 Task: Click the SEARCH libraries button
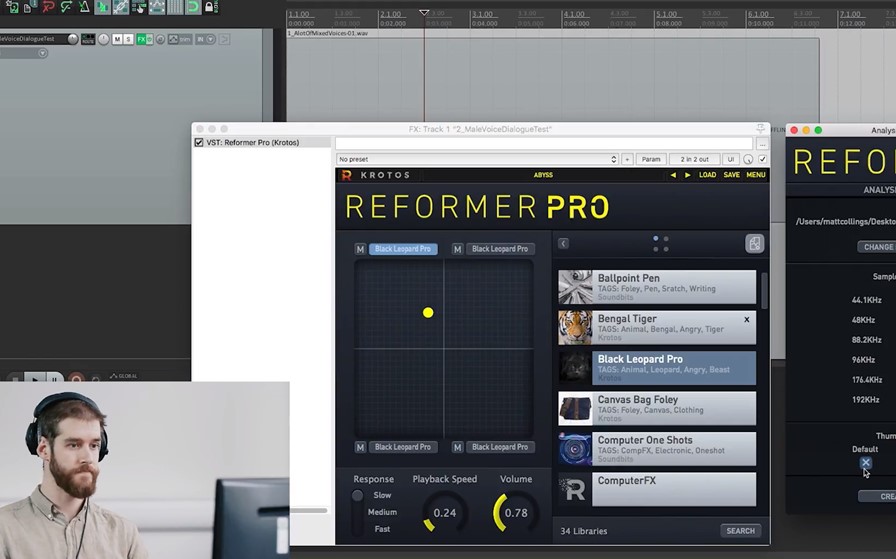pos(741,531)
